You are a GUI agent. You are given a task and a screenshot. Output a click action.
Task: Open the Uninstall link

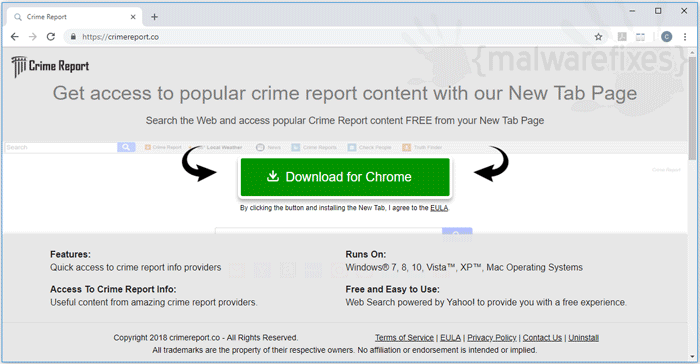point(583,338)
